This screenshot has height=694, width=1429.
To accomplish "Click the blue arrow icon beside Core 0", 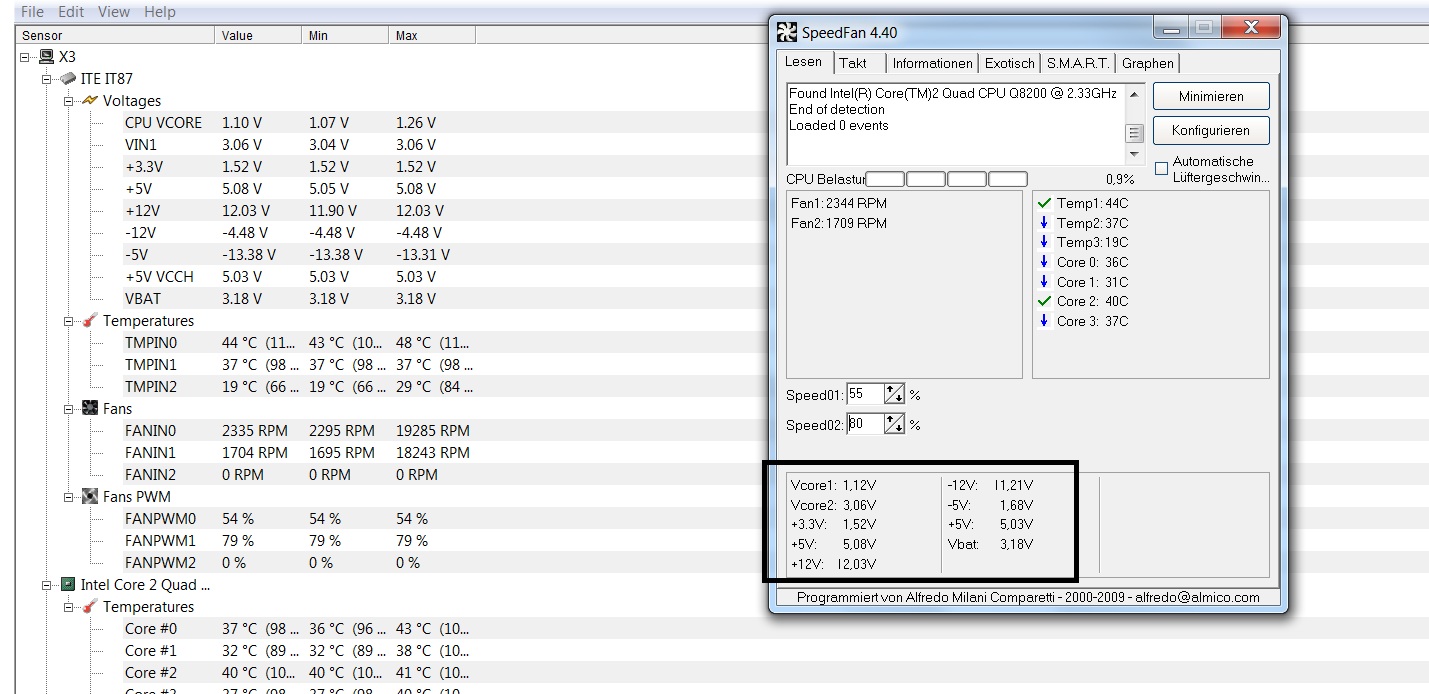I will 1045,262.
